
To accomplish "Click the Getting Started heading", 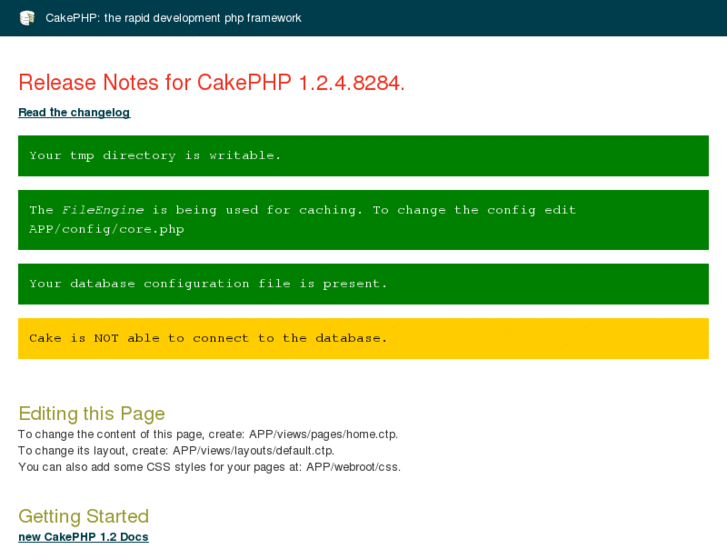I will [x=83, y=516].
